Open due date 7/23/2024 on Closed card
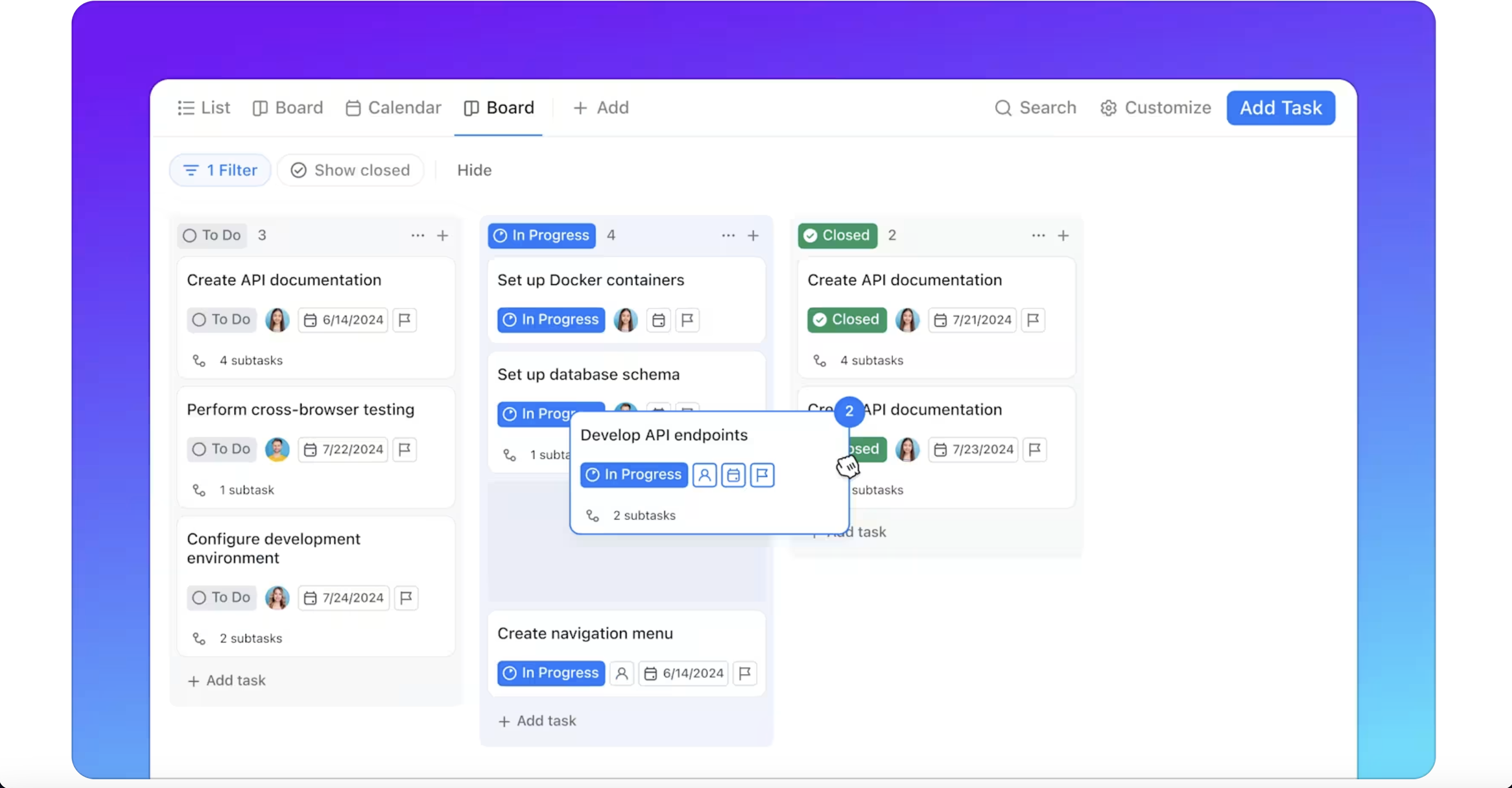Screen dimensions: 1512x788 coord(973,450)
